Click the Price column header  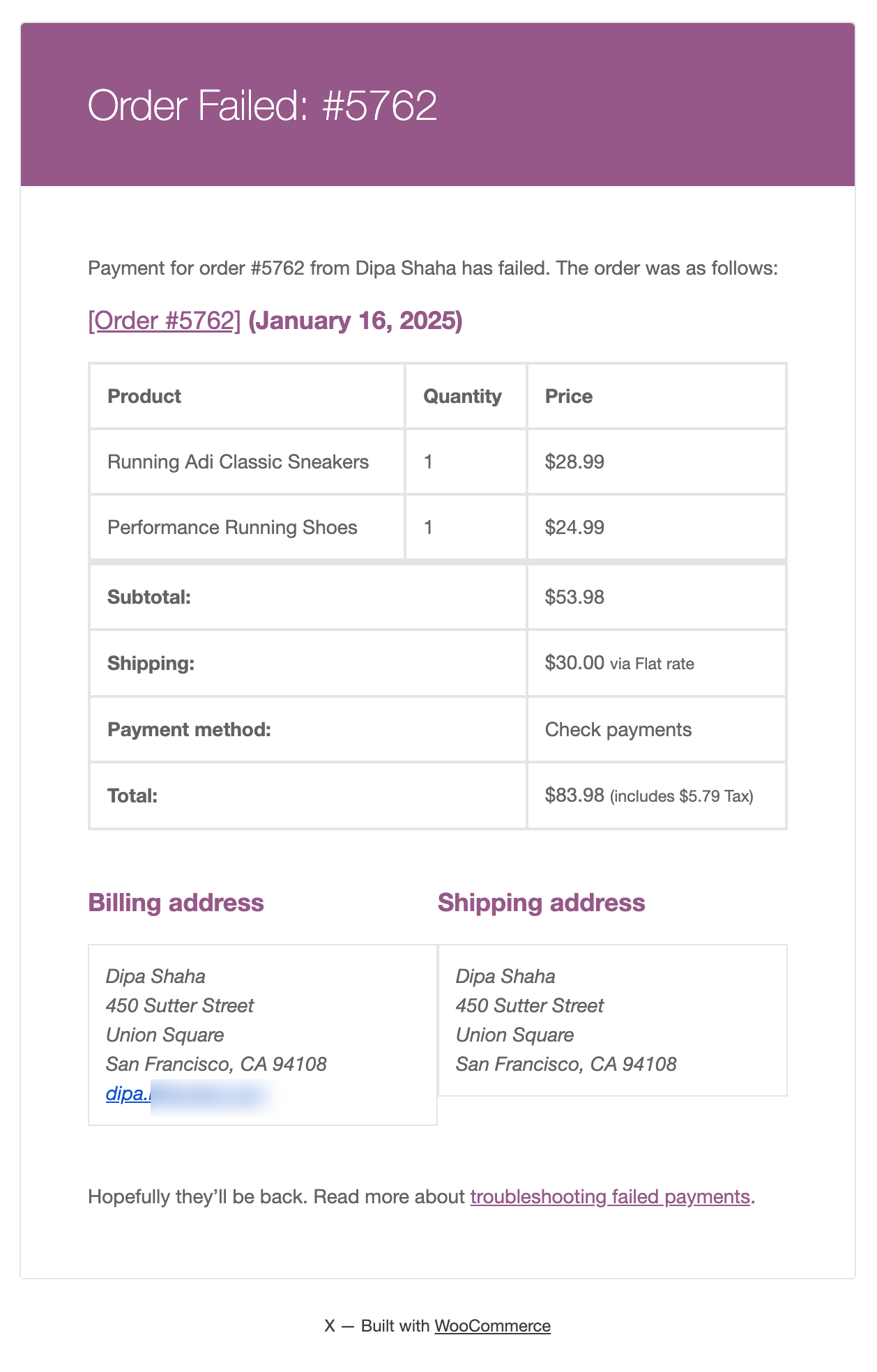coord(569,396)
